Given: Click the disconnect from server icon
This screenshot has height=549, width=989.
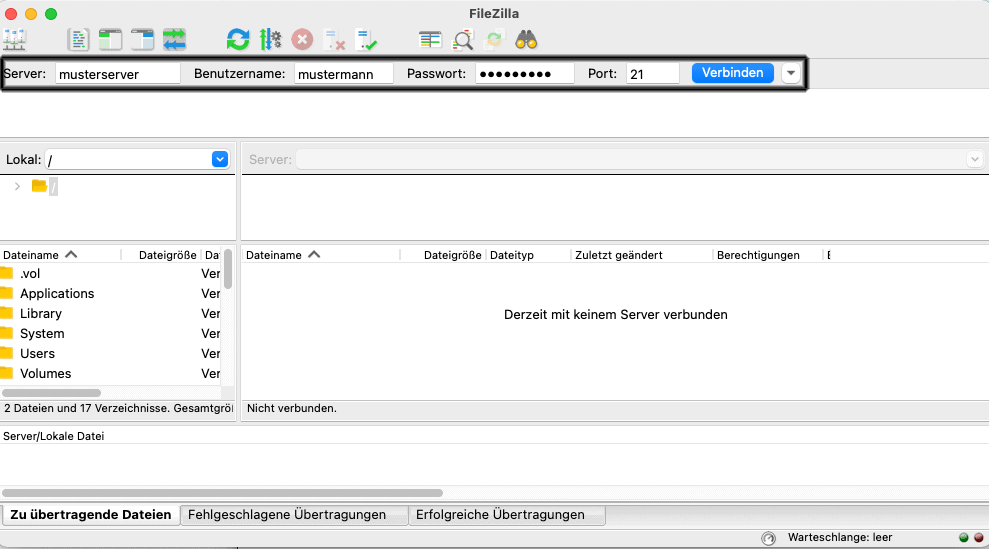Looking at the screenshot, I should coord(334,40).
